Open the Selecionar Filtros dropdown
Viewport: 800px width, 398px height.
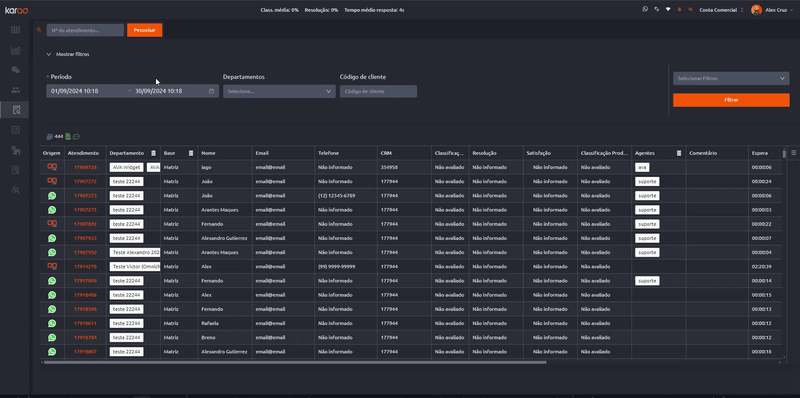tap(731, 79)
